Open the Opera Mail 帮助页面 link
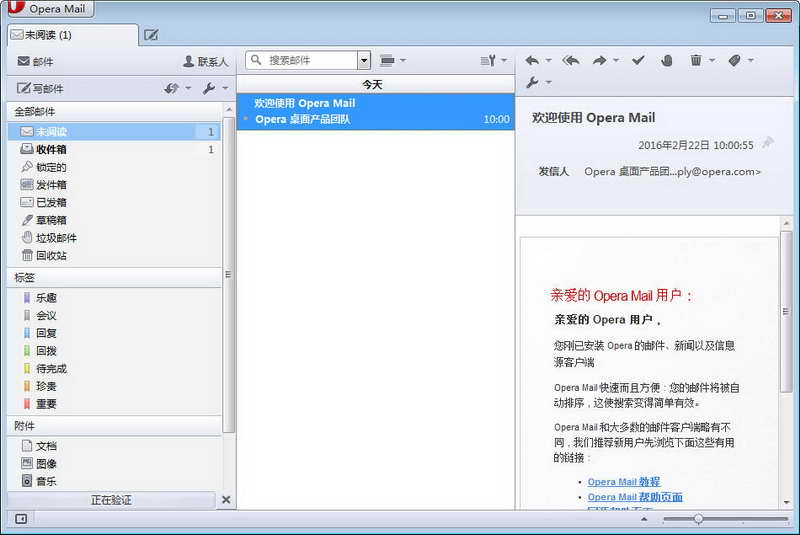 pos(635,497)
